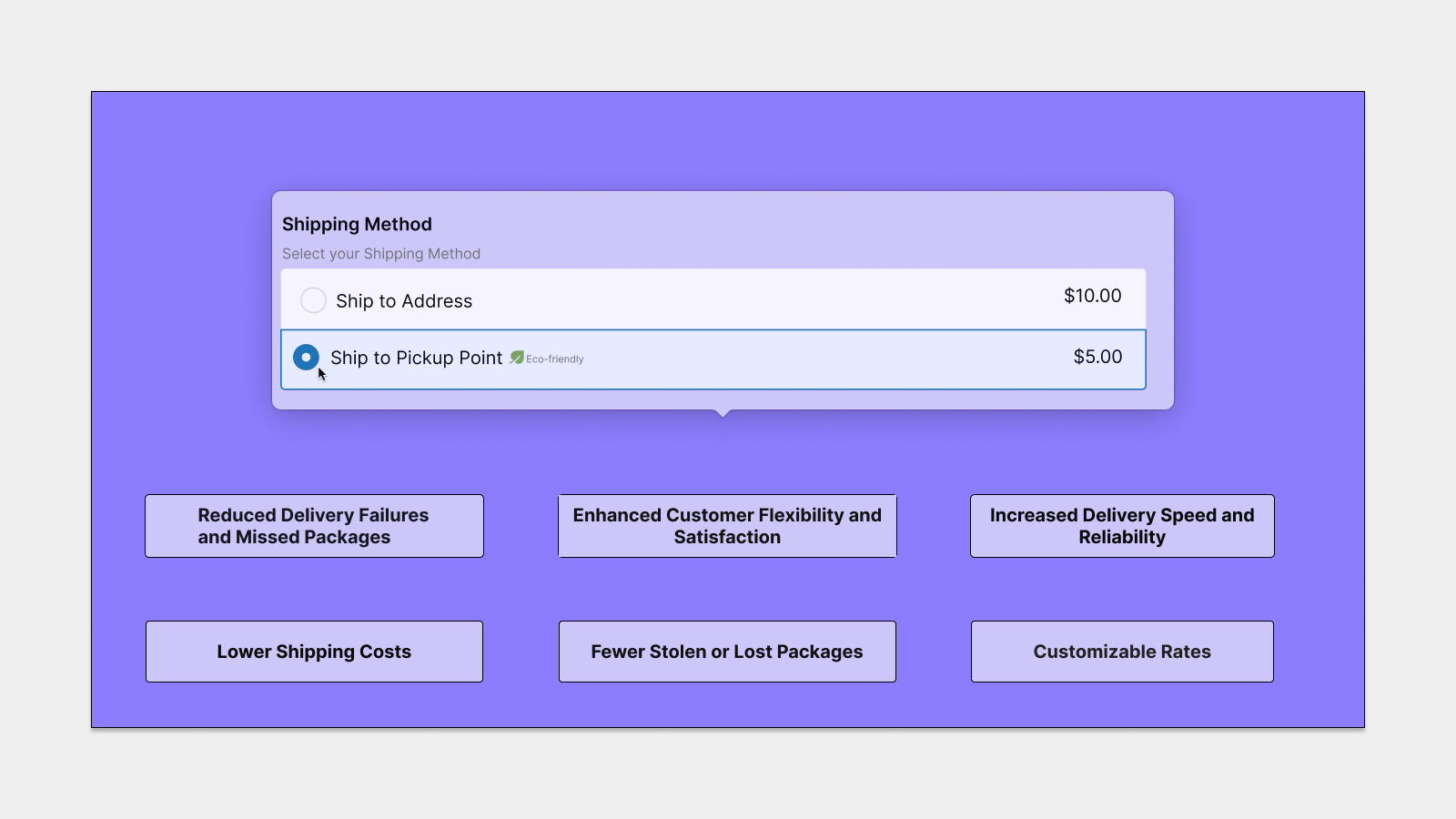Click the 'Fewer Stolen or Lost Packages' box
The width and height of the screenshot is (1456, 819).
click(x=727, y=652)
